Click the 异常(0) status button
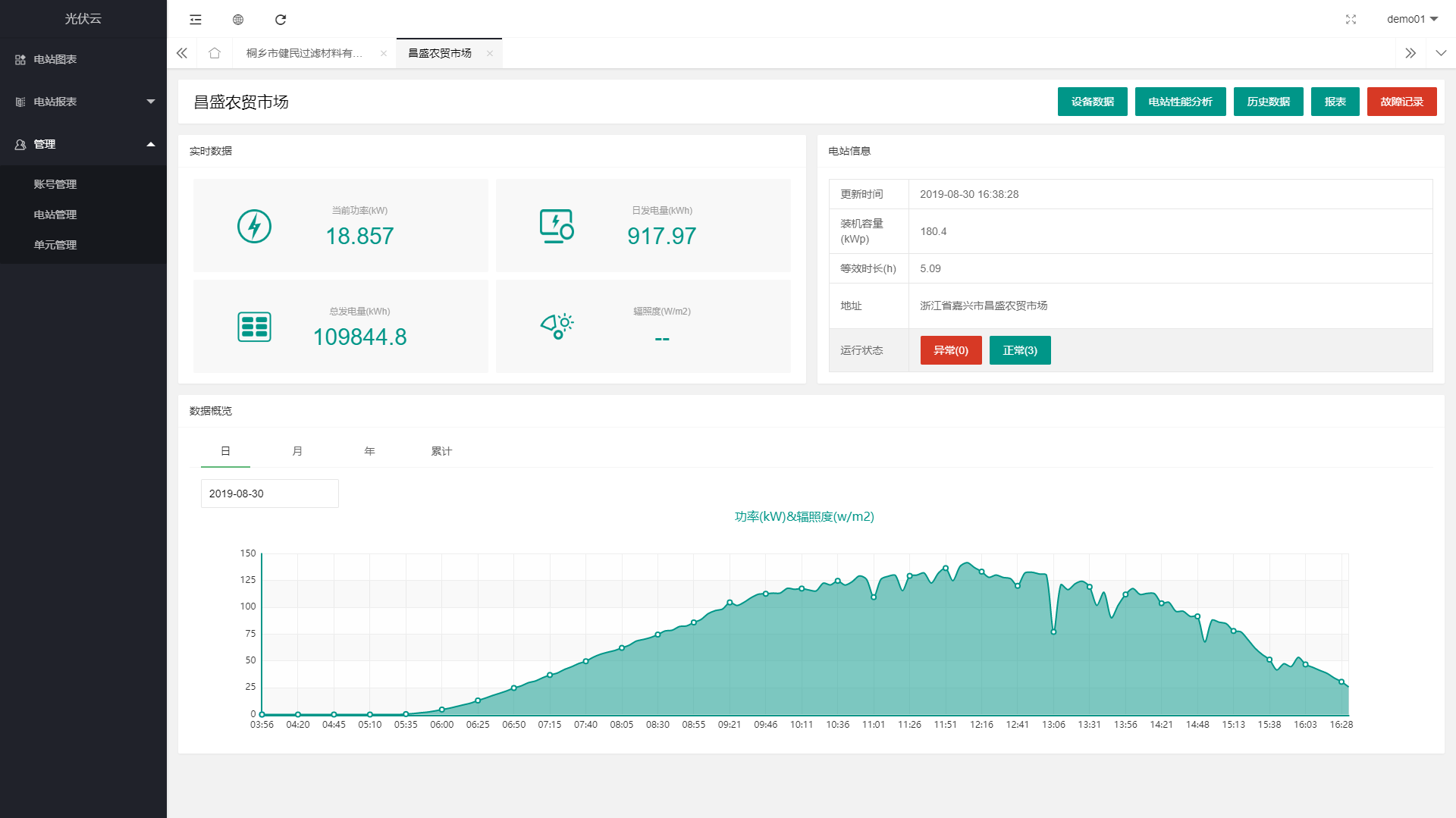The height and width of the screenshot is (818, 1456). 950,350
